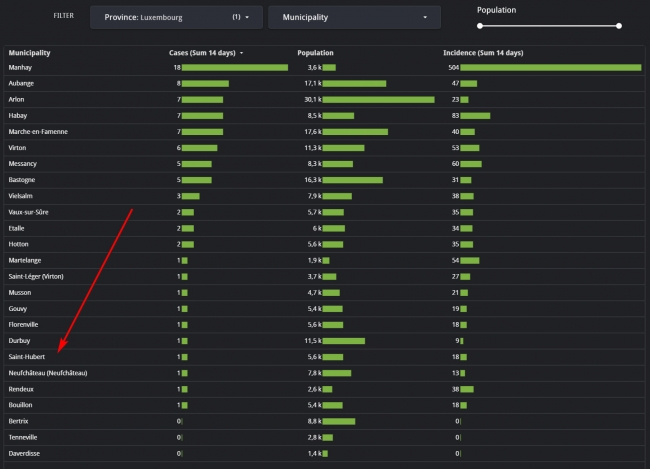Sort by the Population column header
The height and width of the screenshot is (469, 650).
[x=315, y=53]
